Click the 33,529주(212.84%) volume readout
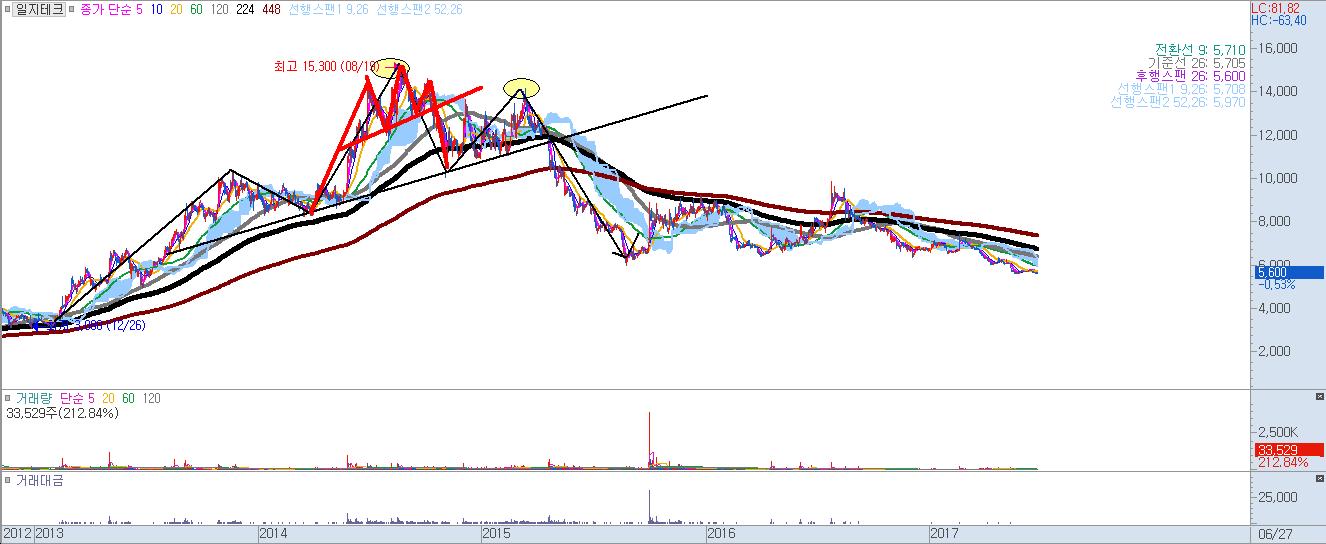Screen dimensions: 1326x544 coord(62,412)
